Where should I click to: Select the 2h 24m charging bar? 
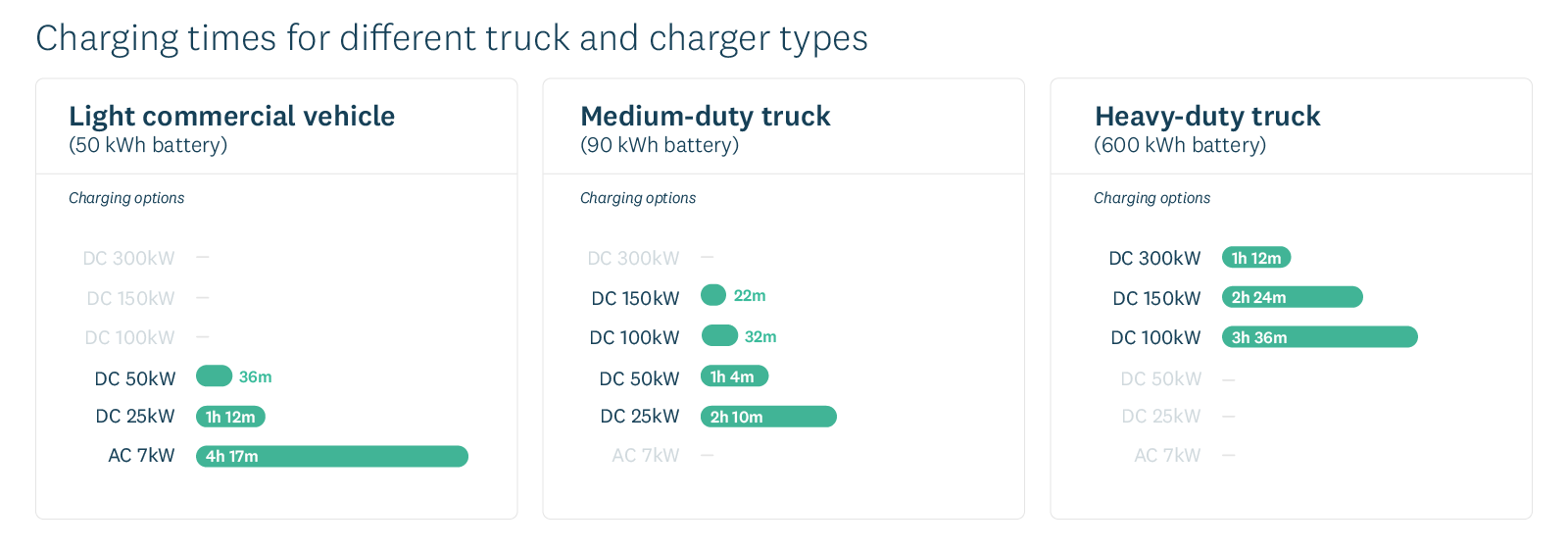pyautogui.click(x=1292, y=297)
